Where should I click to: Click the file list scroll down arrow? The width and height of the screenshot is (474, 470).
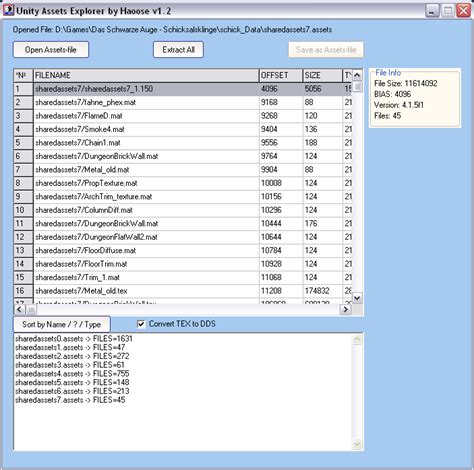(x=357, y=298)
